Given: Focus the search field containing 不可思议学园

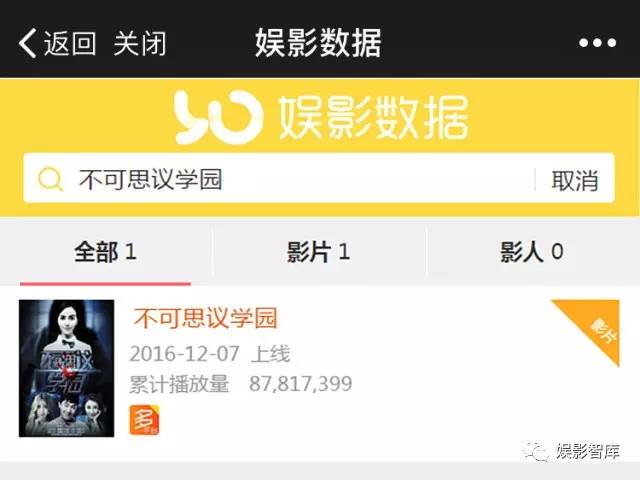Looking at the screenshot, I should click(x=279, y=178).
